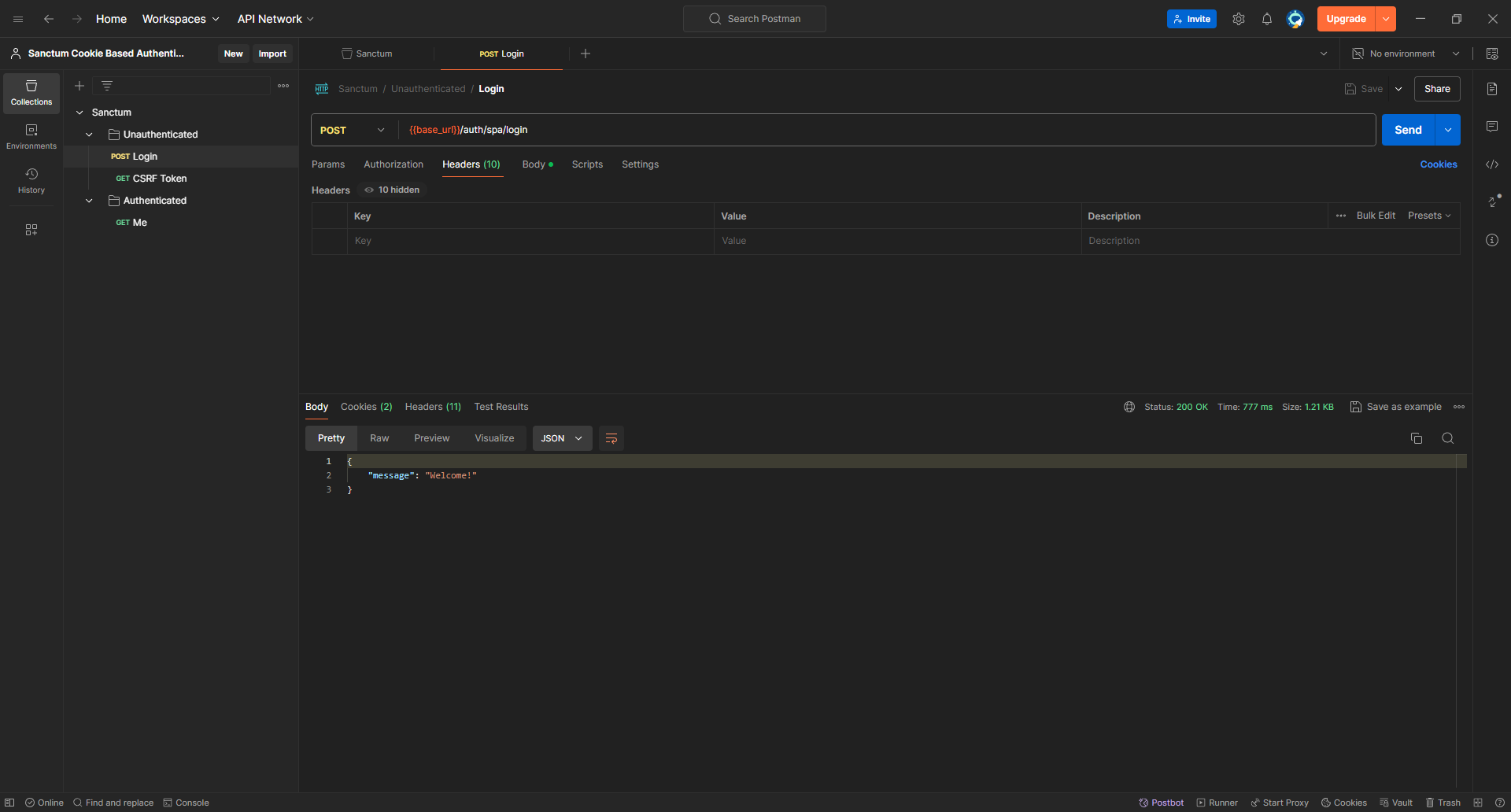Image resolution: width=1511 pixels, height=812 pixels.
Task: Click Start Proxy in the status bar
Action: 1279,803
